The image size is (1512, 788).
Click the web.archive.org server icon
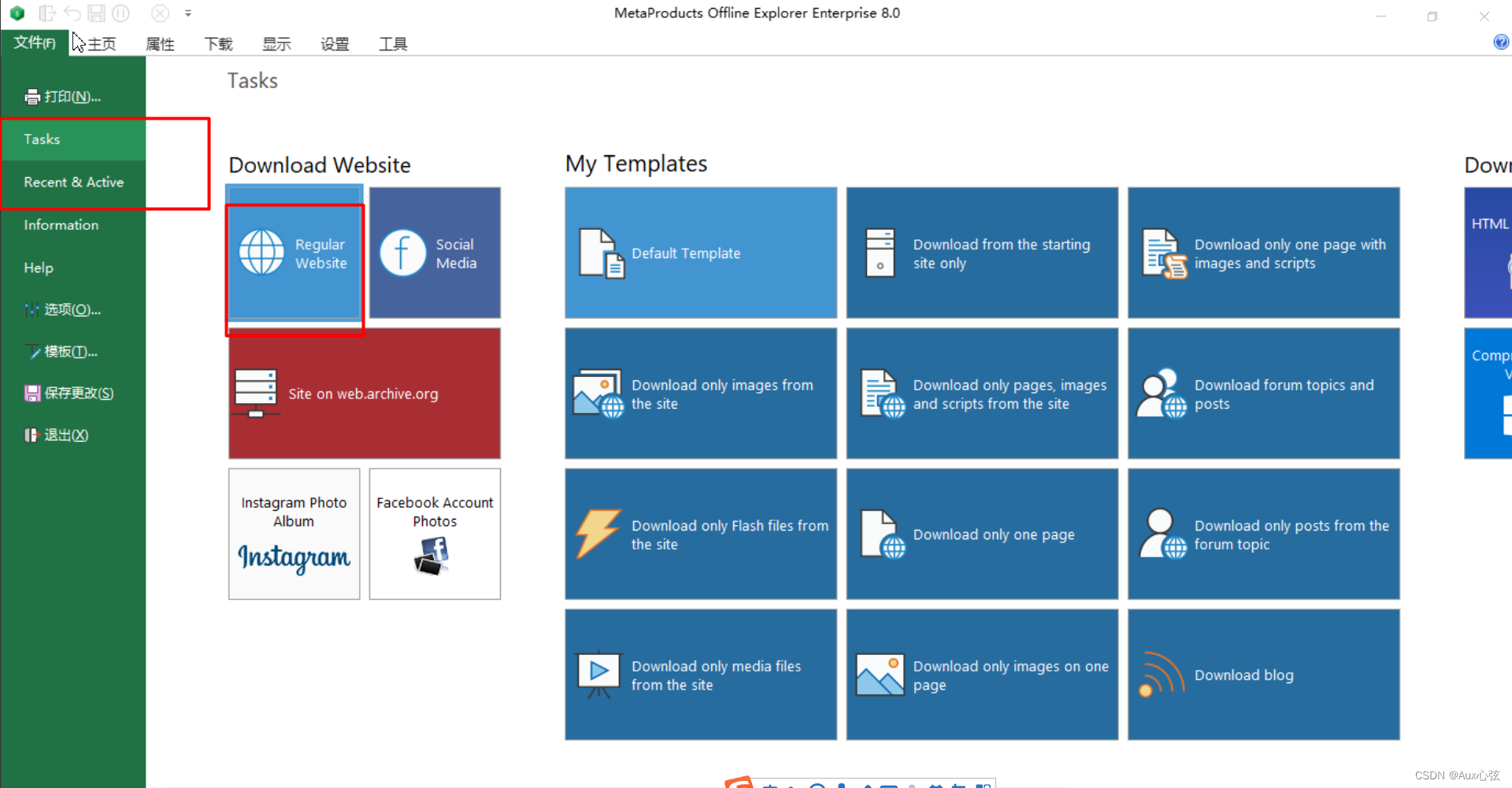point(256,393)
